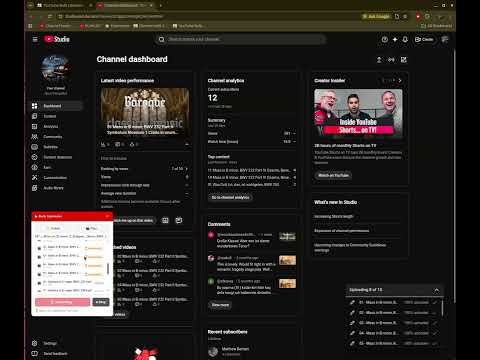Open Settings at the sidebar bottom
The width and height of the screenshot is (480, 360).
(56, 343)
